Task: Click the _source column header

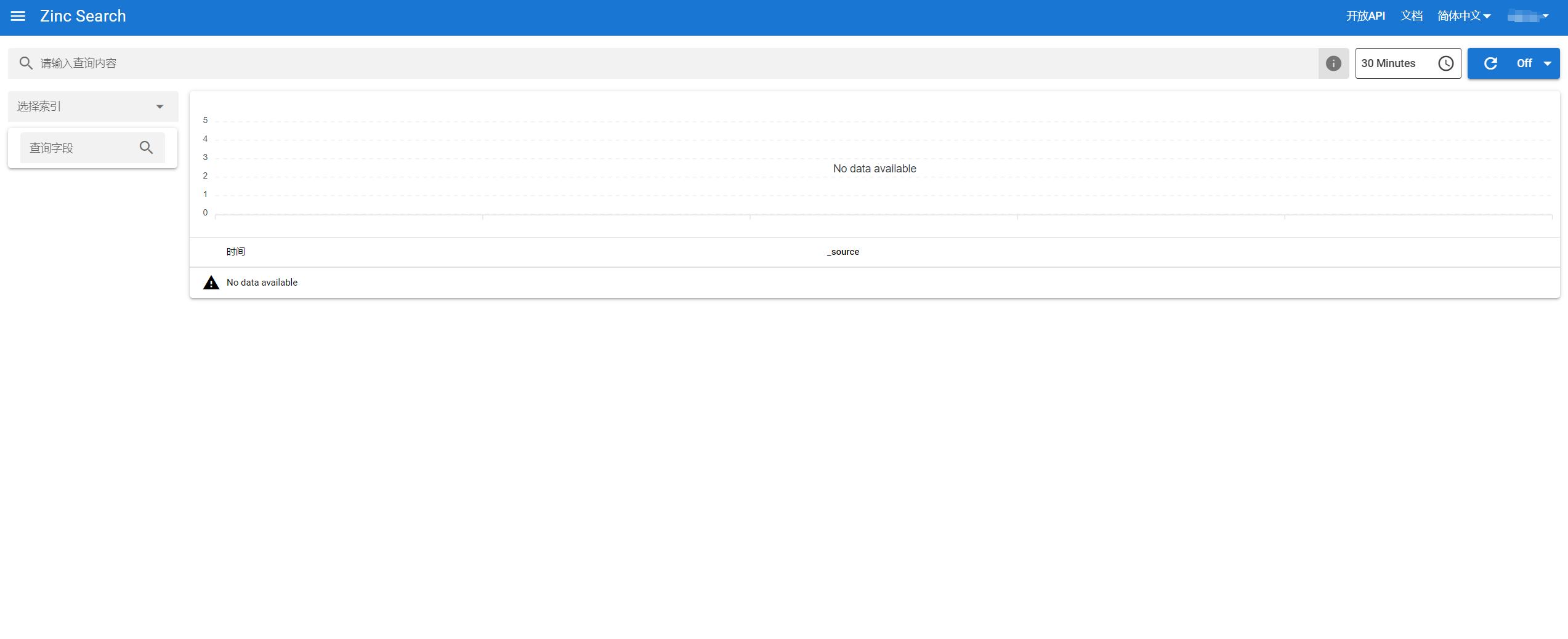Action: pyautogui.click(x=843, y=252)
